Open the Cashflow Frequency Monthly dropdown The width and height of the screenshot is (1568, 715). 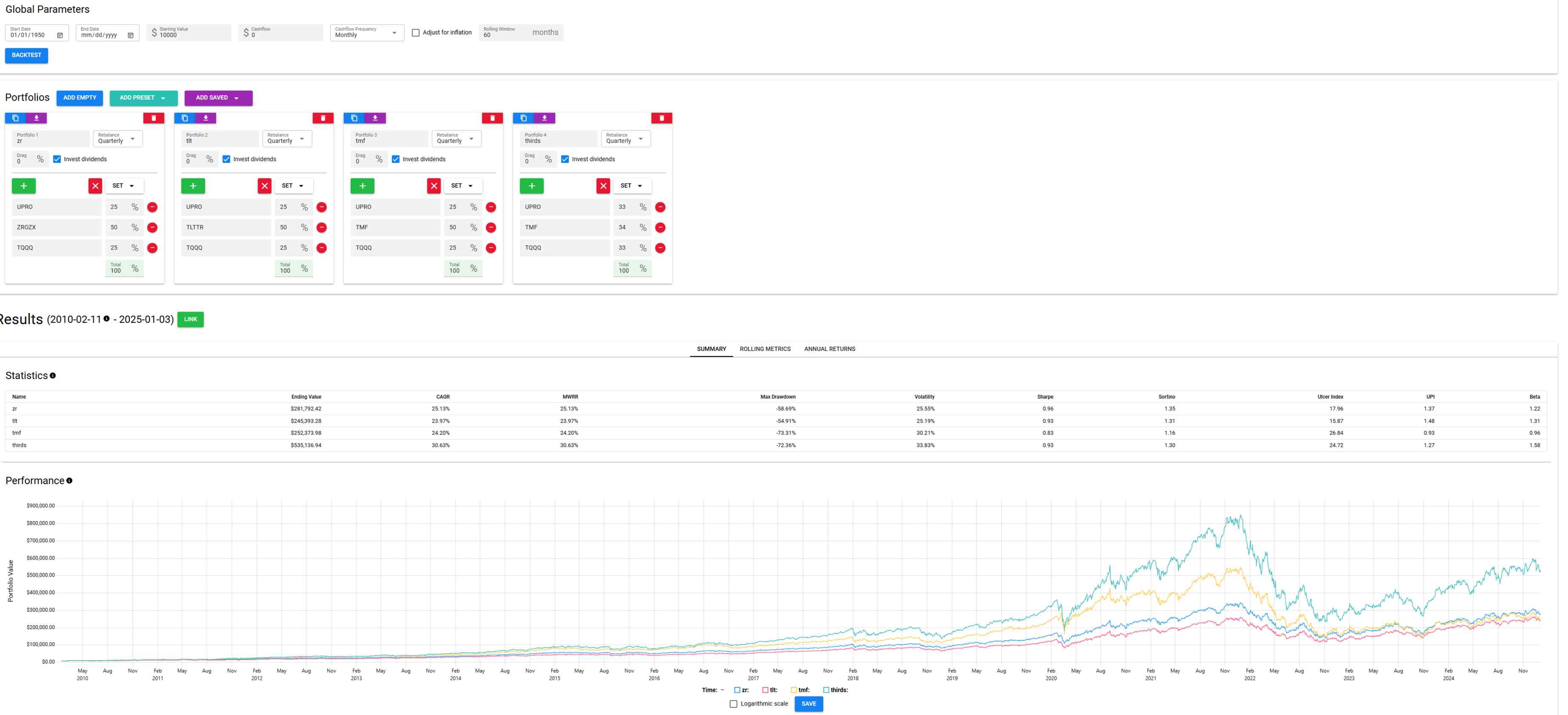point(366,33)
